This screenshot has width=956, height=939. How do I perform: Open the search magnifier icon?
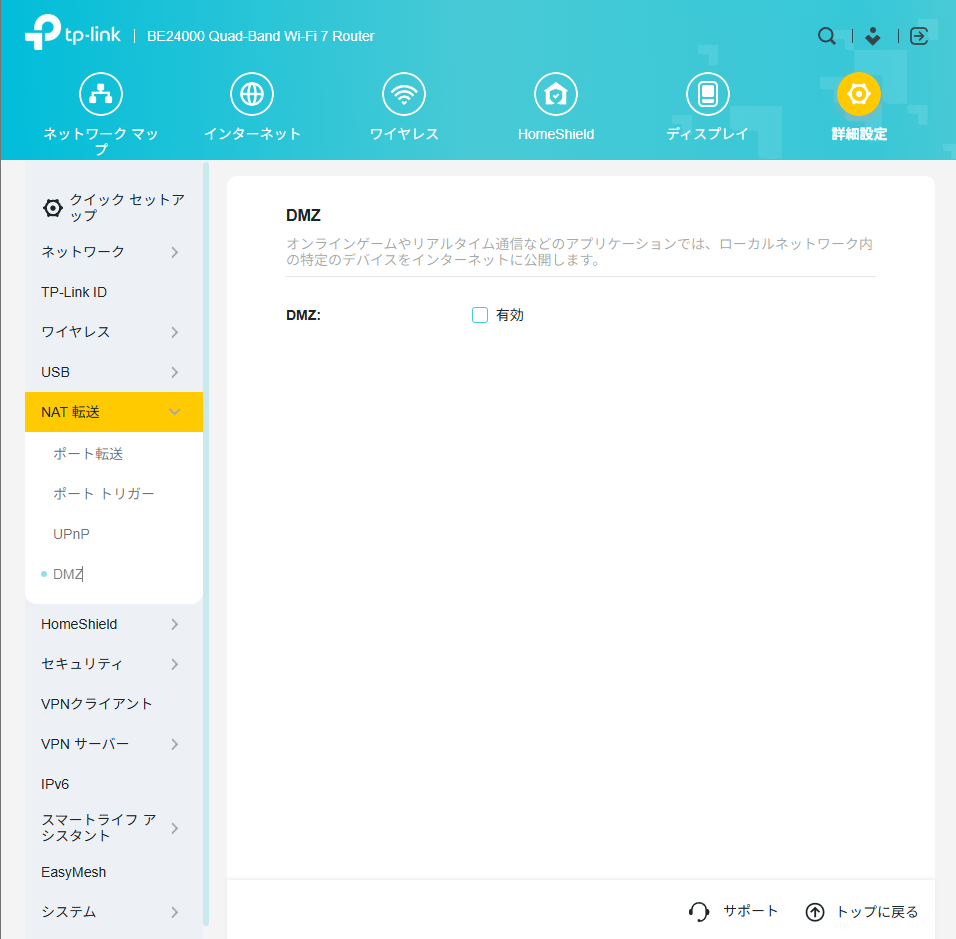(x=826, y=36)
